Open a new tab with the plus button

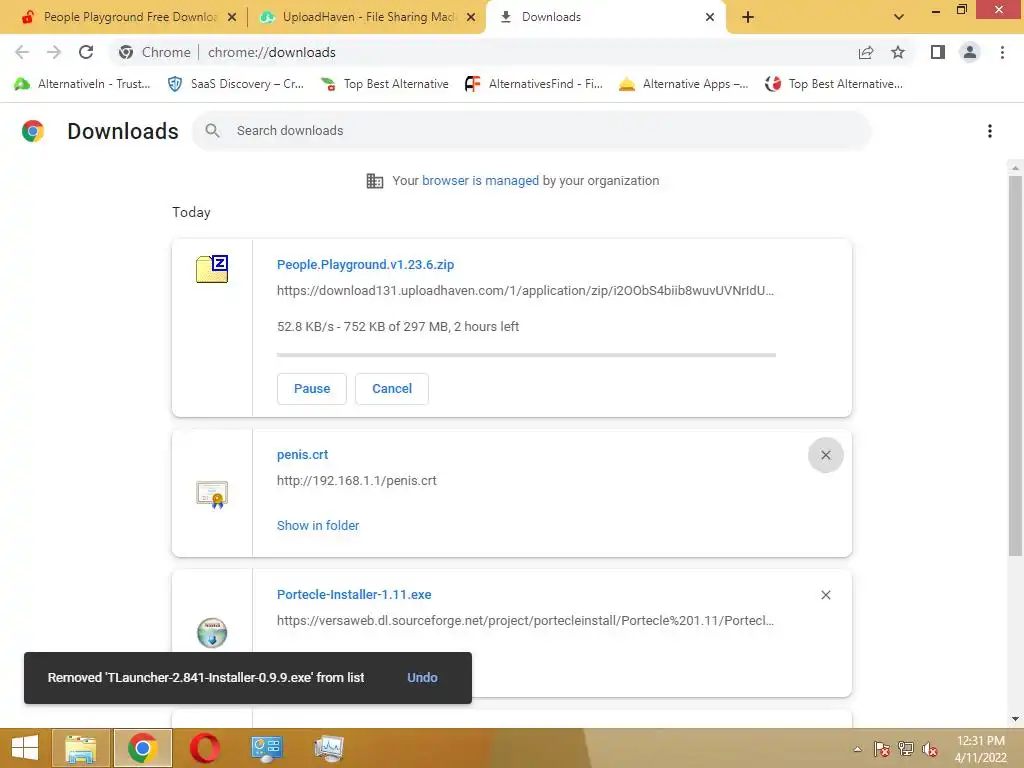click(748, 17)
